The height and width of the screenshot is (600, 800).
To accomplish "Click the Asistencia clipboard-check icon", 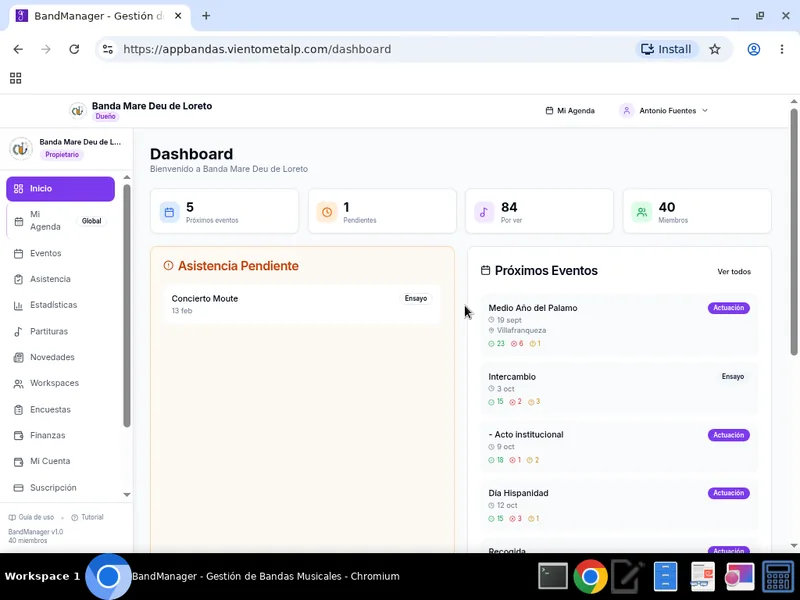I will pyautogui.click(x=18, y=279).
